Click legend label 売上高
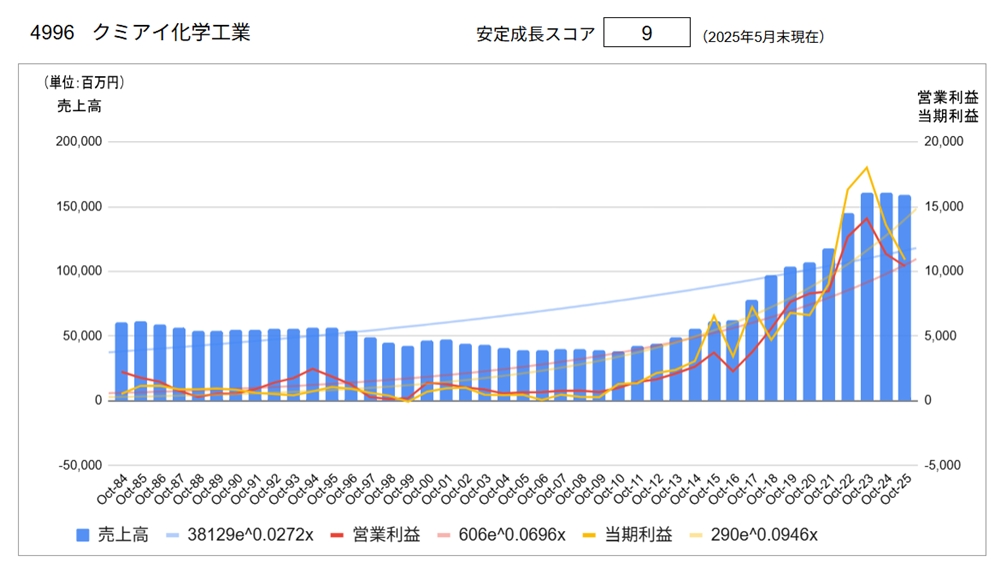1000x573 pixels. click(x=122, y=535)
